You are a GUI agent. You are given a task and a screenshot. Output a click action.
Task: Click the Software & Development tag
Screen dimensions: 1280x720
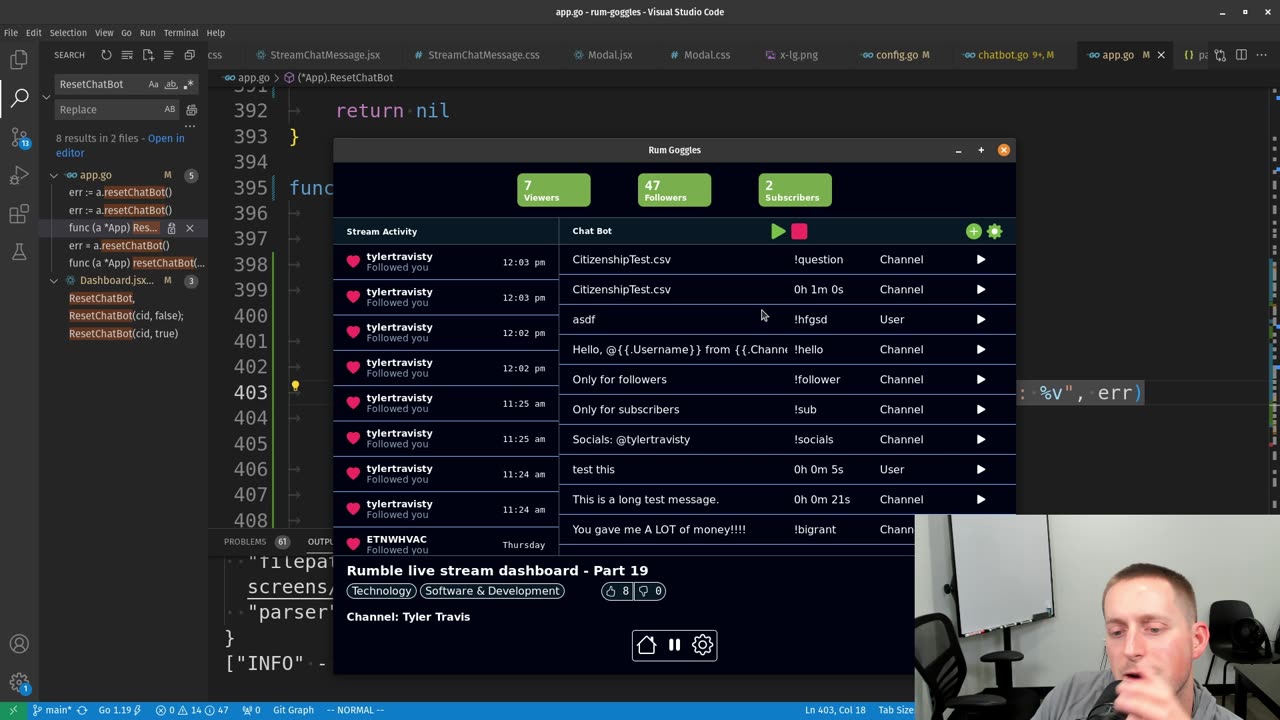click(x=492, y=591)
